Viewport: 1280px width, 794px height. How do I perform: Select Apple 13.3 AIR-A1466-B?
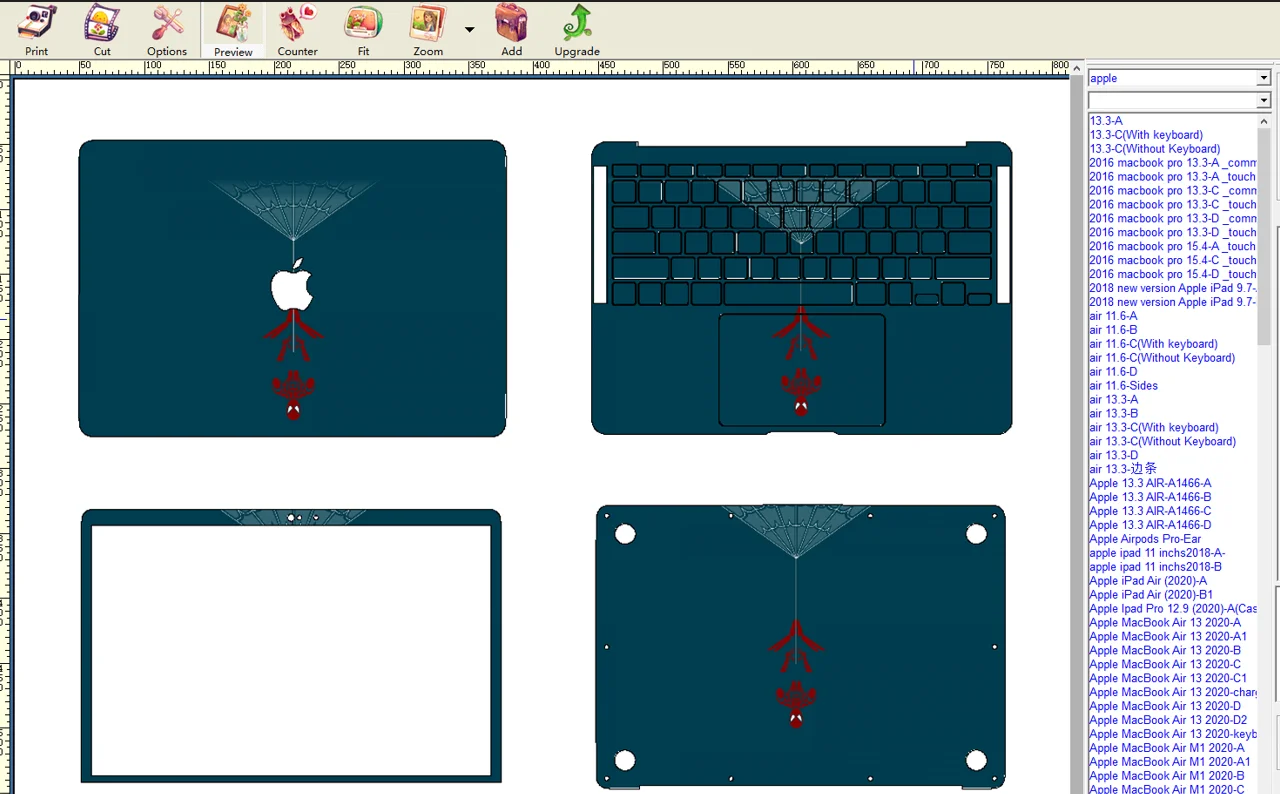coord(1150,497)
